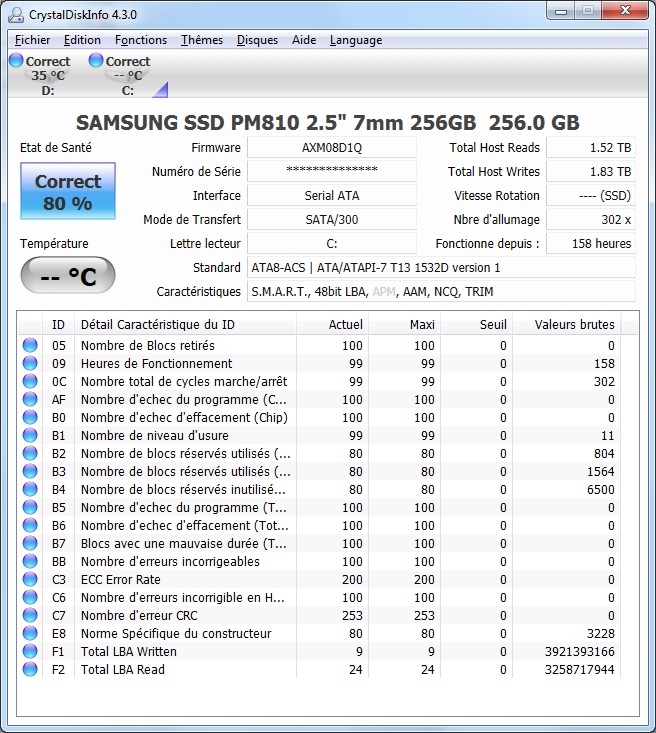Click the Total Host Reads value 1.52 TB
The image size is (656, 733).
click(x=591, y=148)
